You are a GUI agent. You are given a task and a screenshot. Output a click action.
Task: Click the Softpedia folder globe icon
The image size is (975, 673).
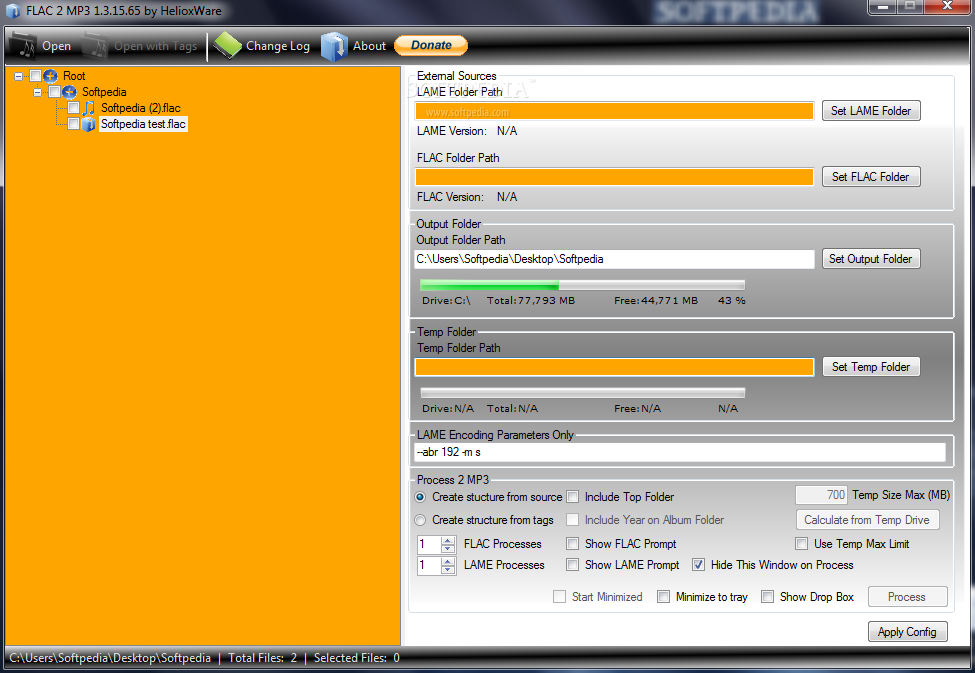point(70,92)
